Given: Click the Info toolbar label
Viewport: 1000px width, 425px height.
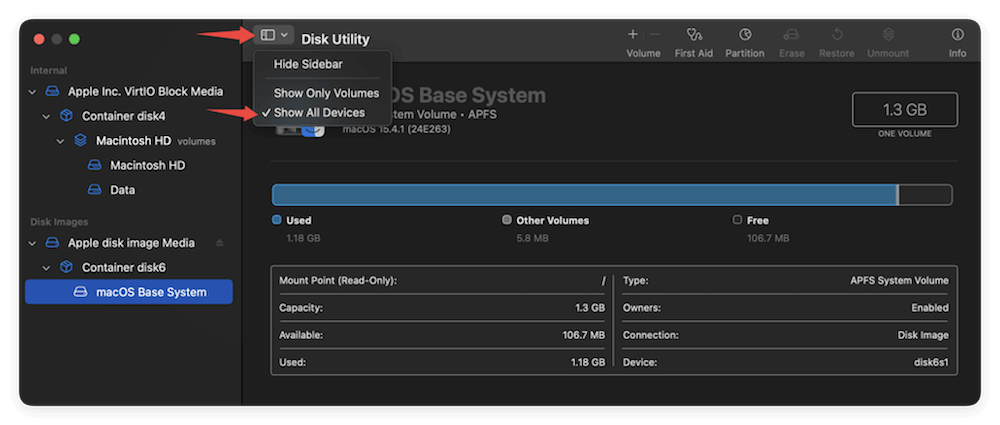Looking at the screenshot, I should coord(957,54).
